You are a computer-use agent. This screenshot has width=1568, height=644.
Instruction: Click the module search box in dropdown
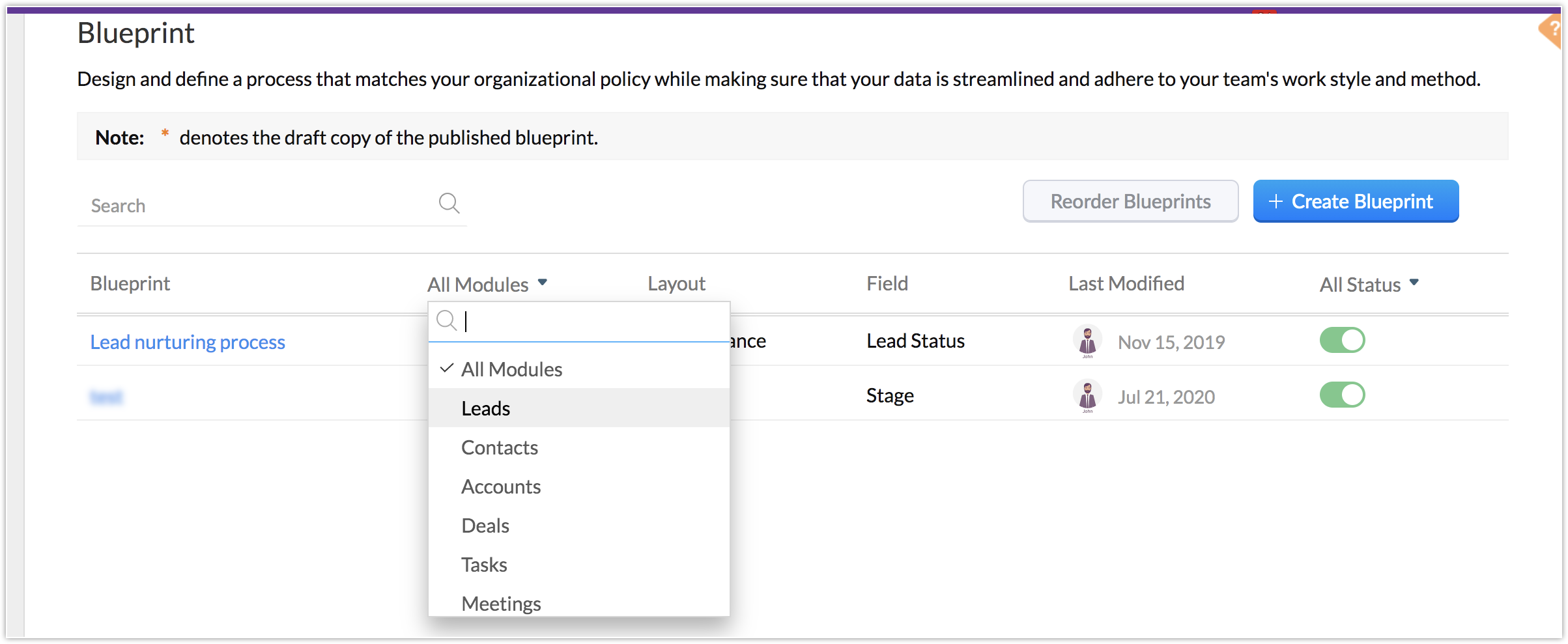593,321
